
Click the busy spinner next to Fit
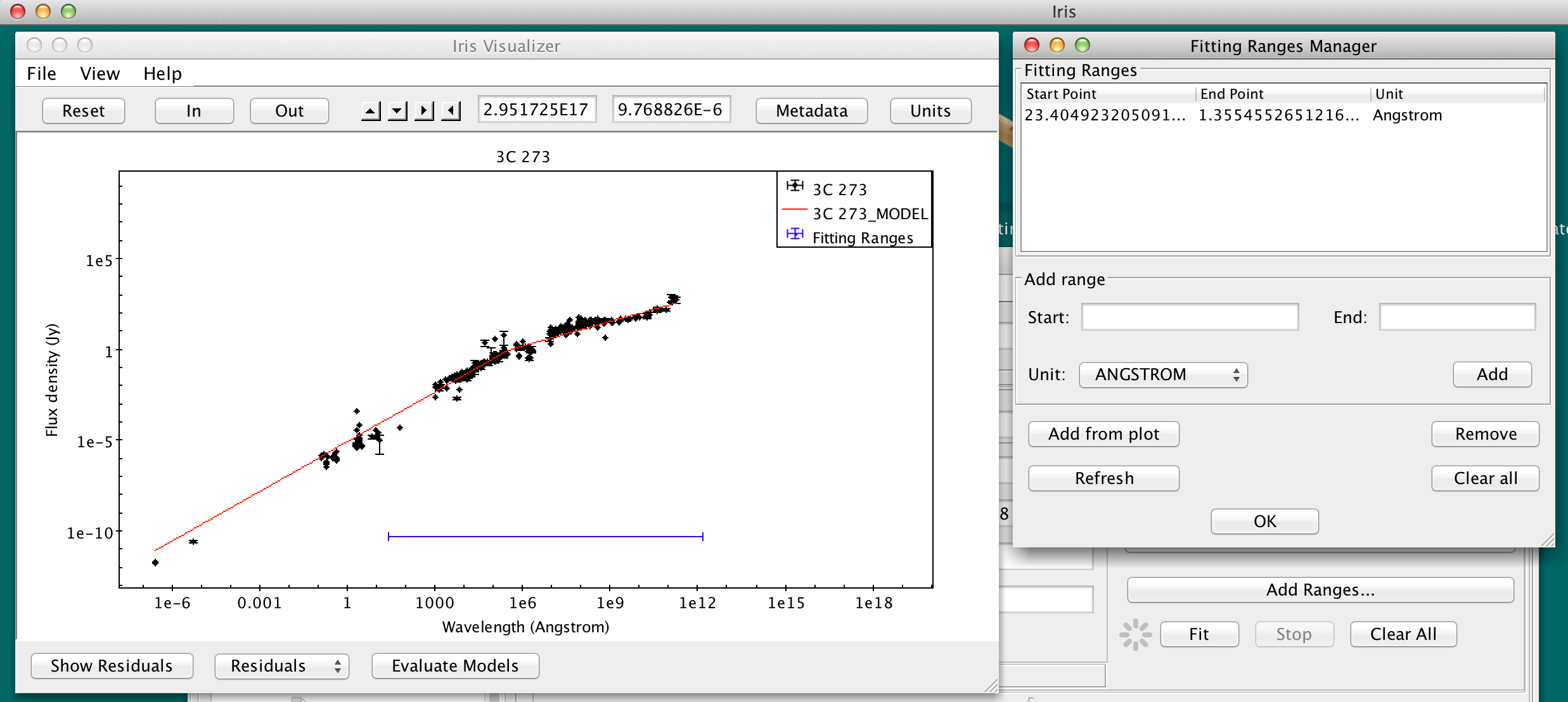click(x=1135, y=634)
